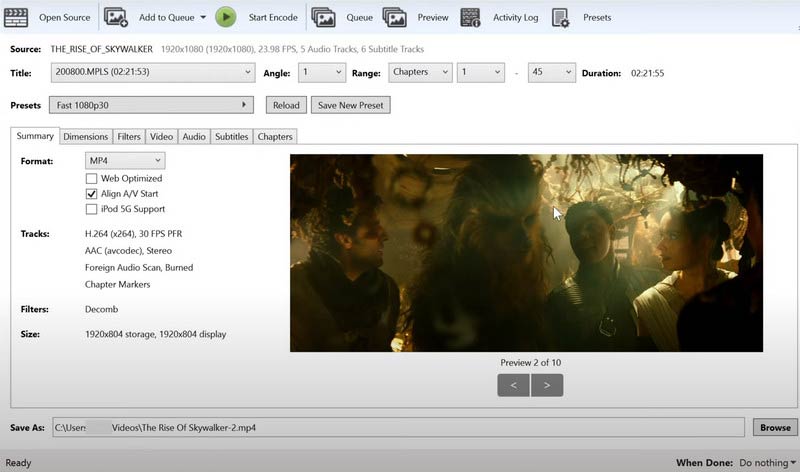Click the Queue stacked pictures icon
Image resolution: width=800 pixels, height=472 pixels.
[323, 17]
